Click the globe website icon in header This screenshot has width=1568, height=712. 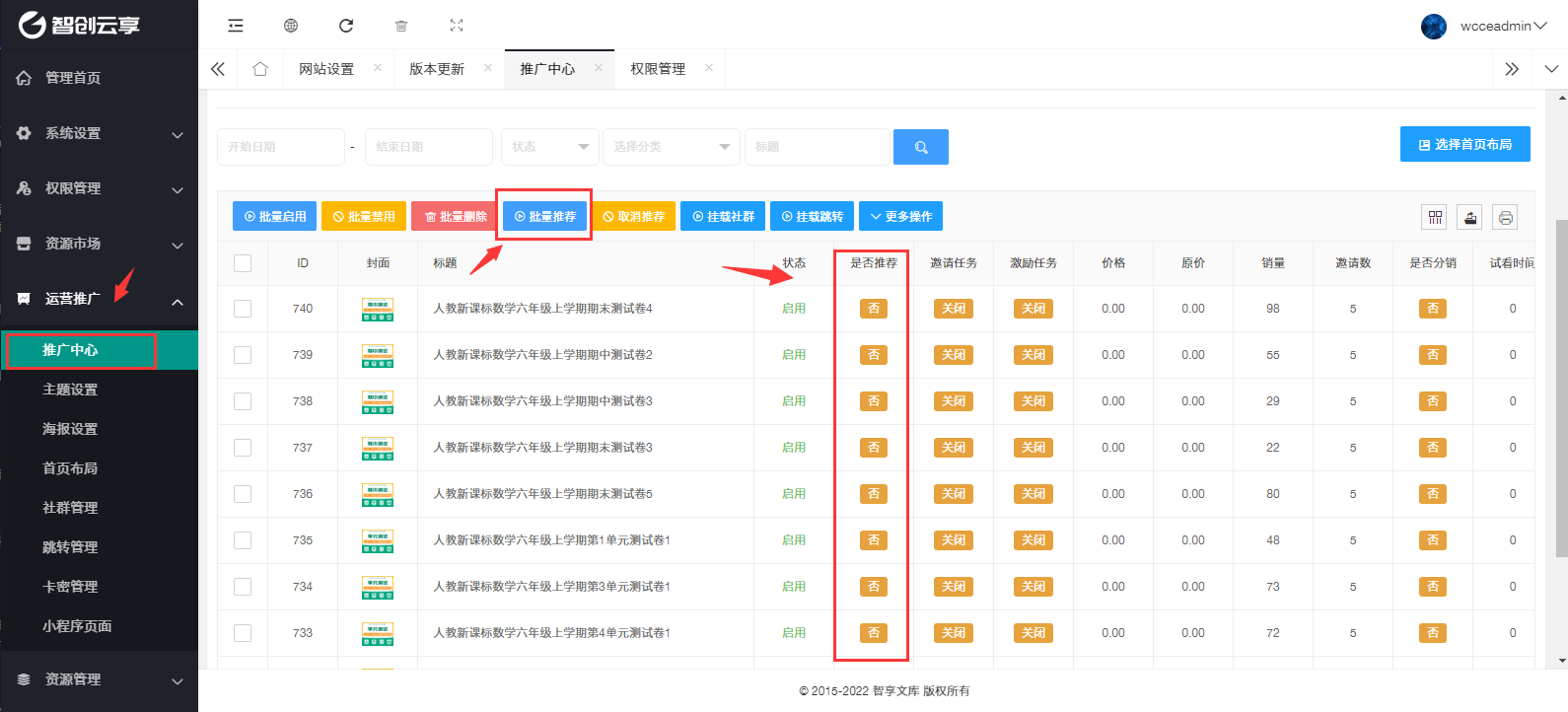pos(291,26)
